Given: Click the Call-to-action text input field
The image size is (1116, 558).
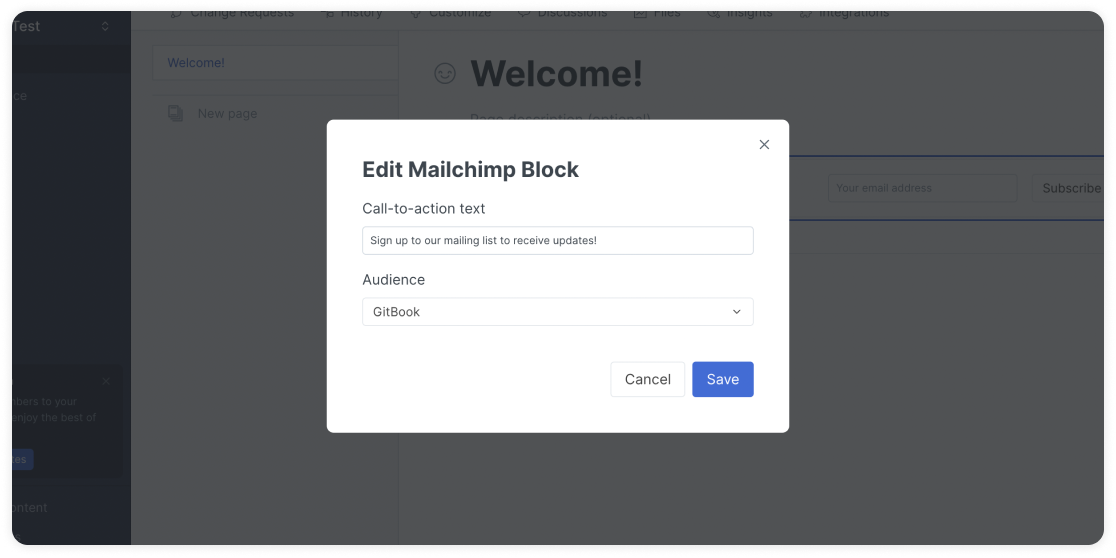Looking at the screenshot, I should (557, 241).
